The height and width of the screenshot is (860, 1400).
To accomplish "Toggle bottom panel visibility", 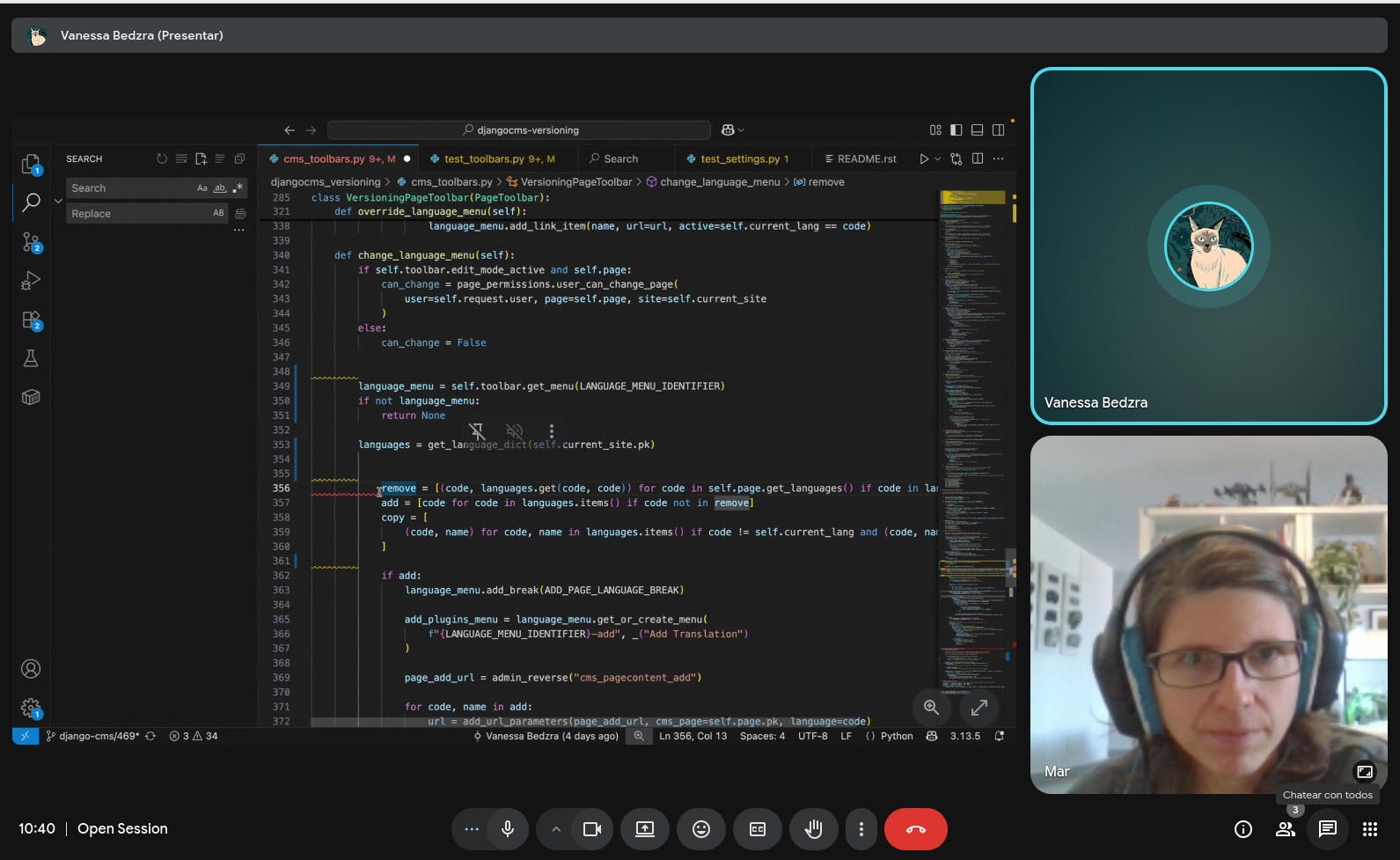I will coord(978,130).
